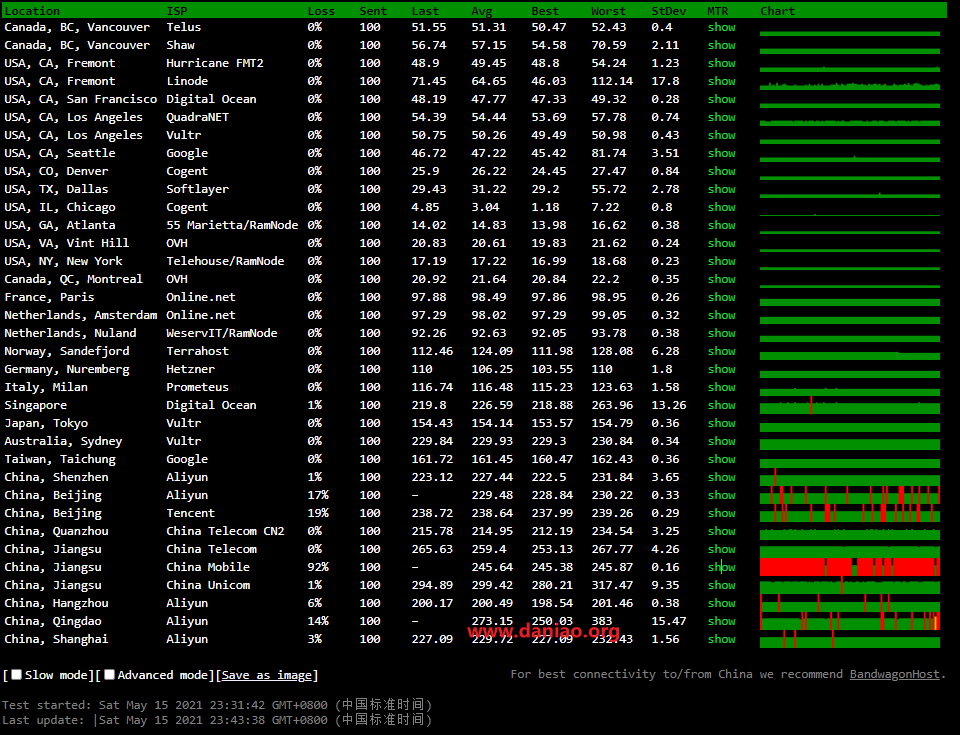Show MTR for New York Telehouse/RamNode

pyautogui.click(x=721, y=261)
